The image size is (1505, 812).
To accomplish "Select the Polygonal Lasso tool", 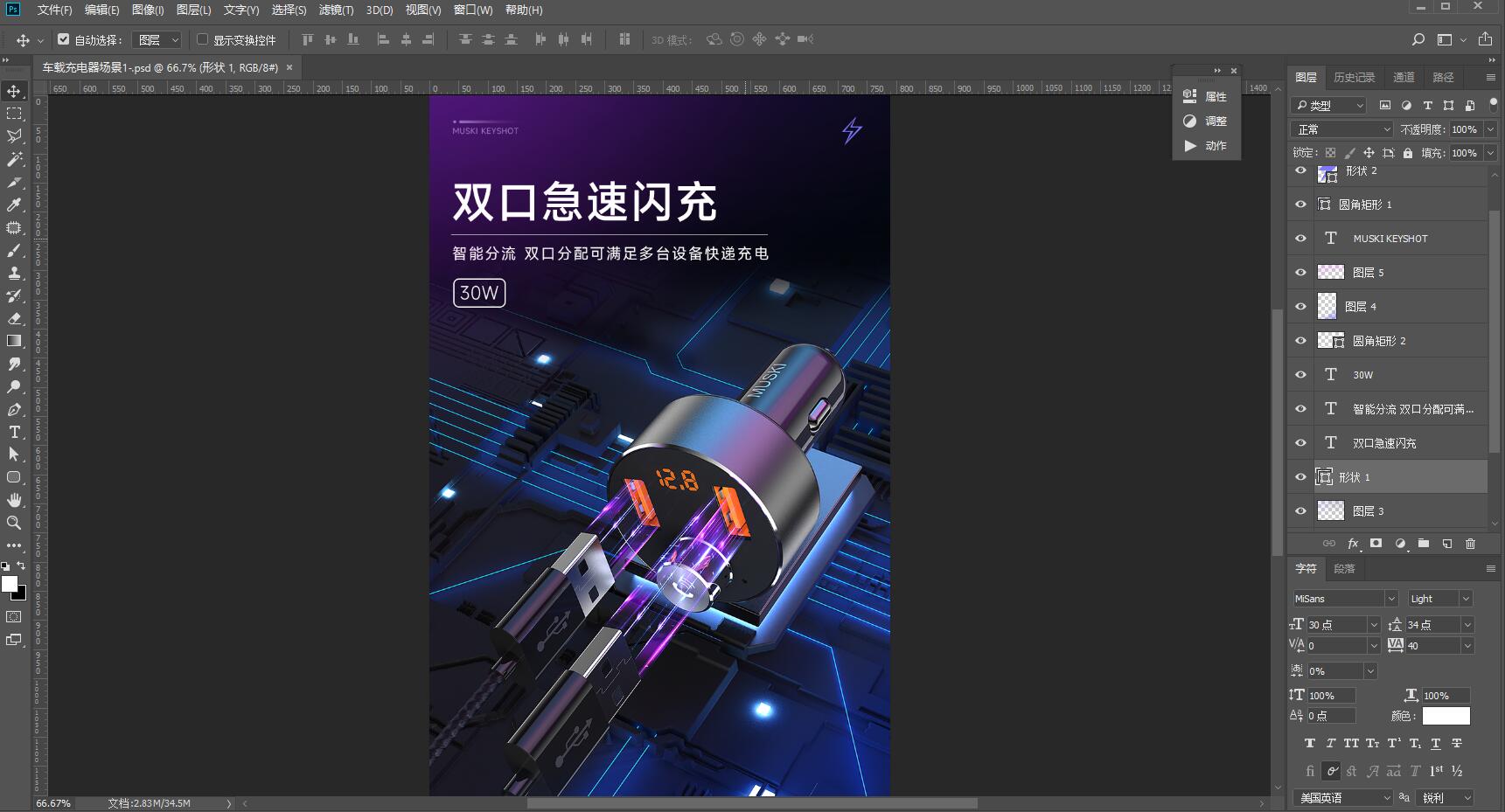I will click(14, 136).
